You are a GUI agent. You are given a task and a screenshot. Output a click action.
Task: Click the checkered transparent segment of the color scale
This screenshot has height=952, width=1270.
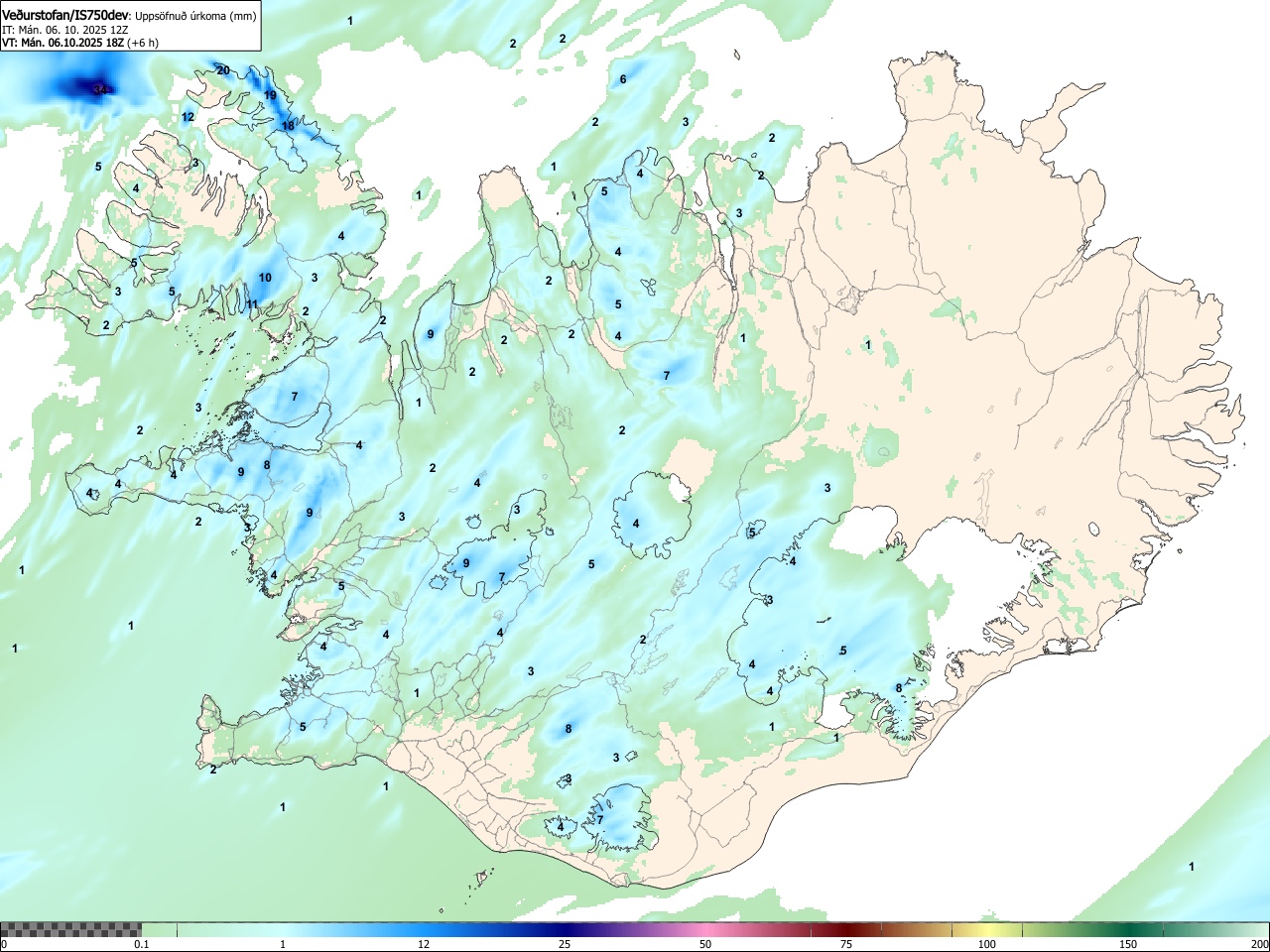[x=71, y=929]
